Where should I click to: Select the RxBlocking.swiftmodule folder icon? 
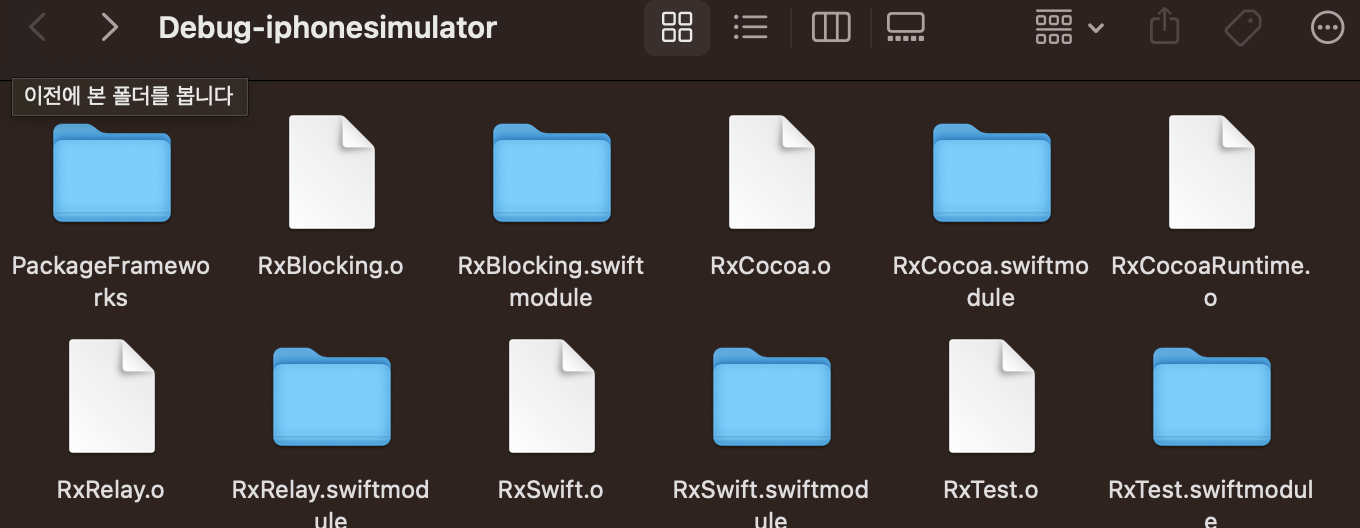pos(551,172)
